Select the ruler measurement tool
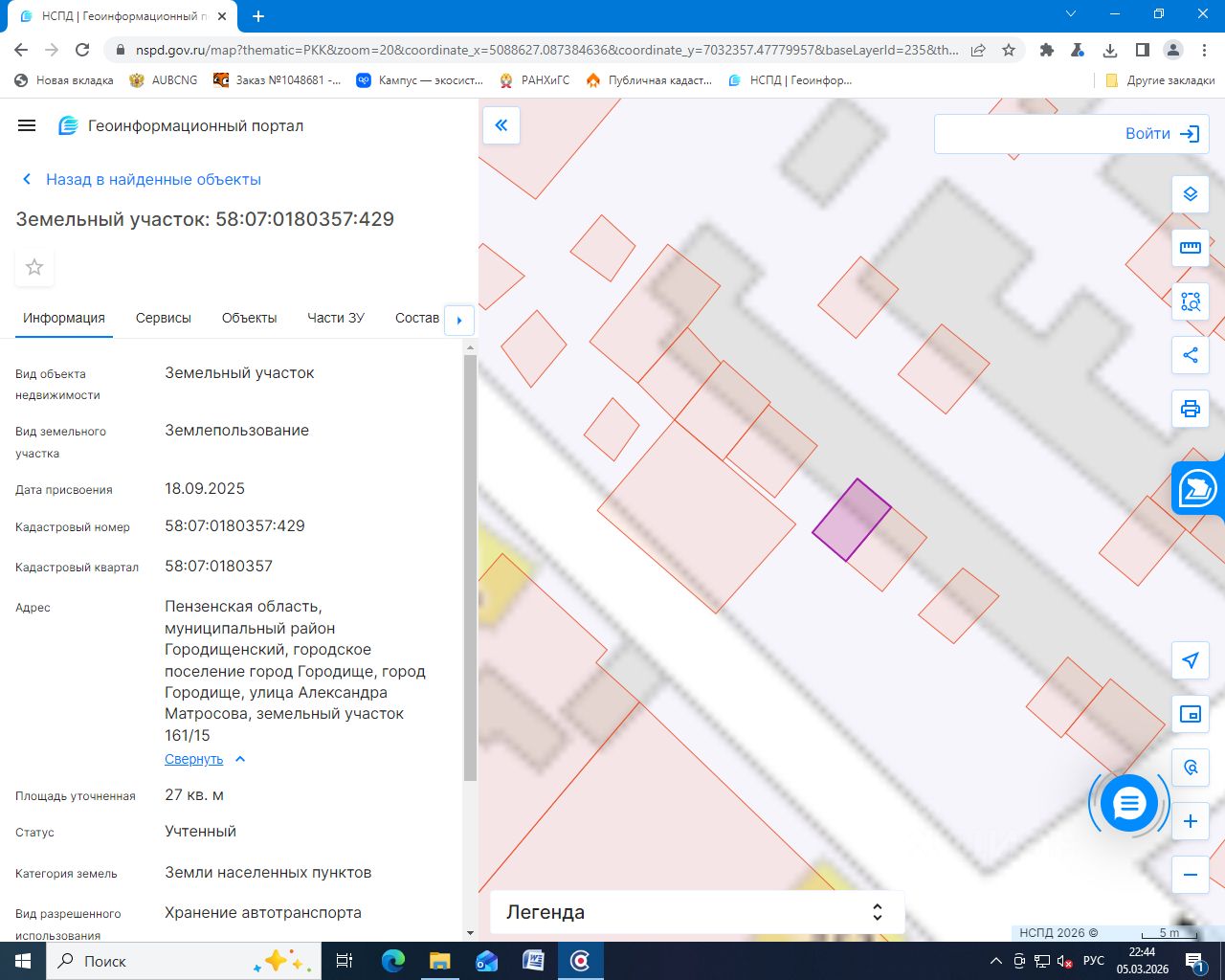Viewport: 1225px width, 980px height. [x=1191, y=248]
